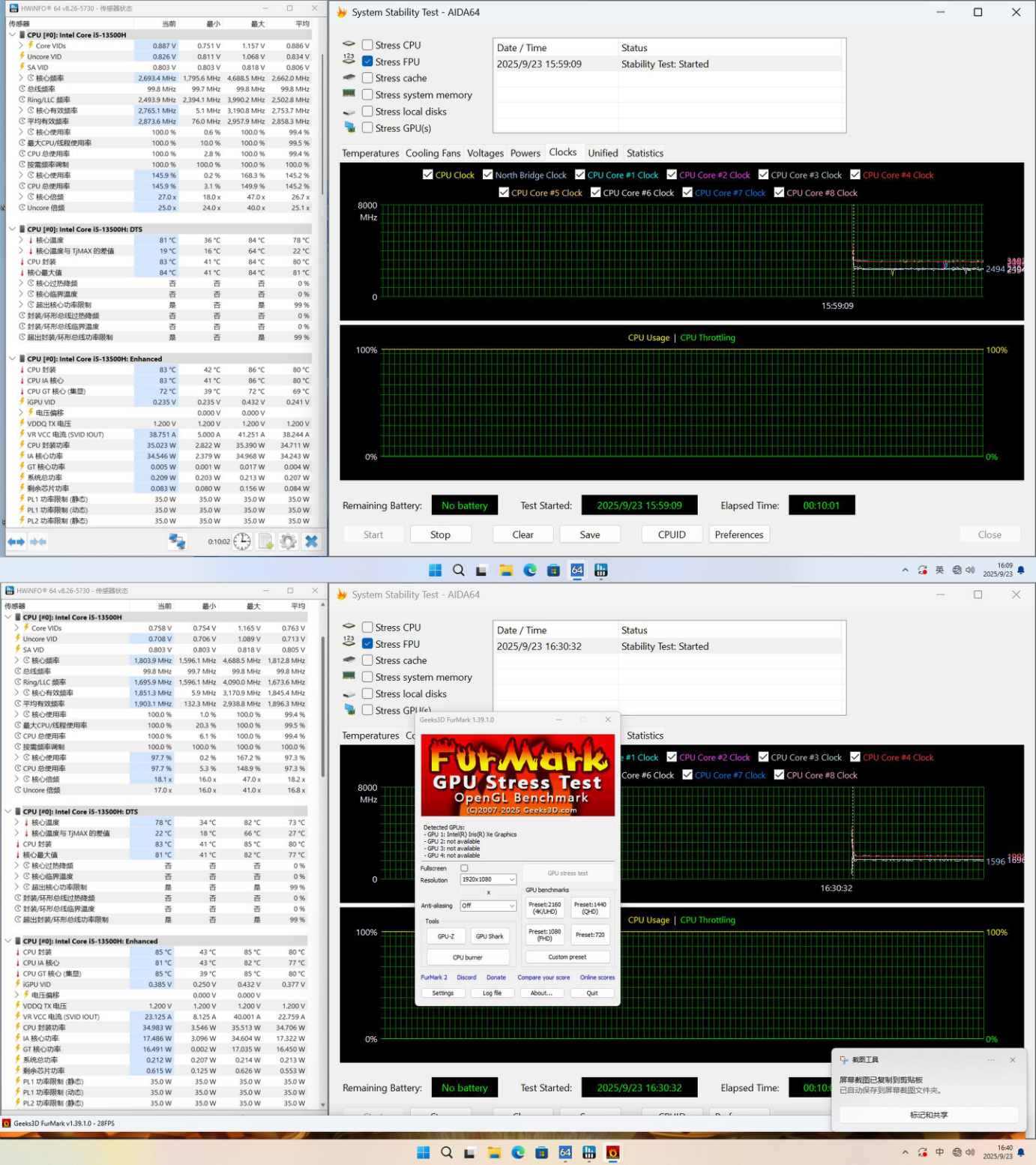Uncheck the CPU Clock checkbox in AIDA64
1036x1165 pixels.
point(428,175)
